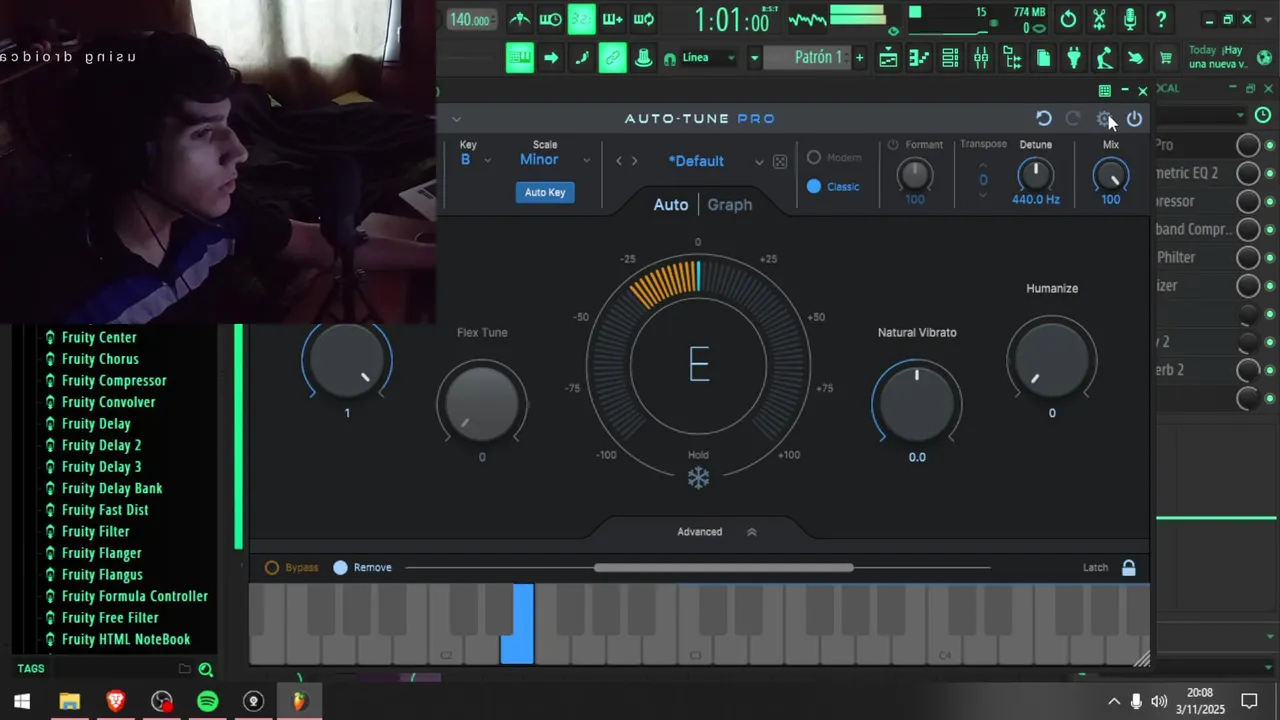This screenshot has height=720, width=1280.
Task: Open Brave browser from the taskbar
Action: 115,701
